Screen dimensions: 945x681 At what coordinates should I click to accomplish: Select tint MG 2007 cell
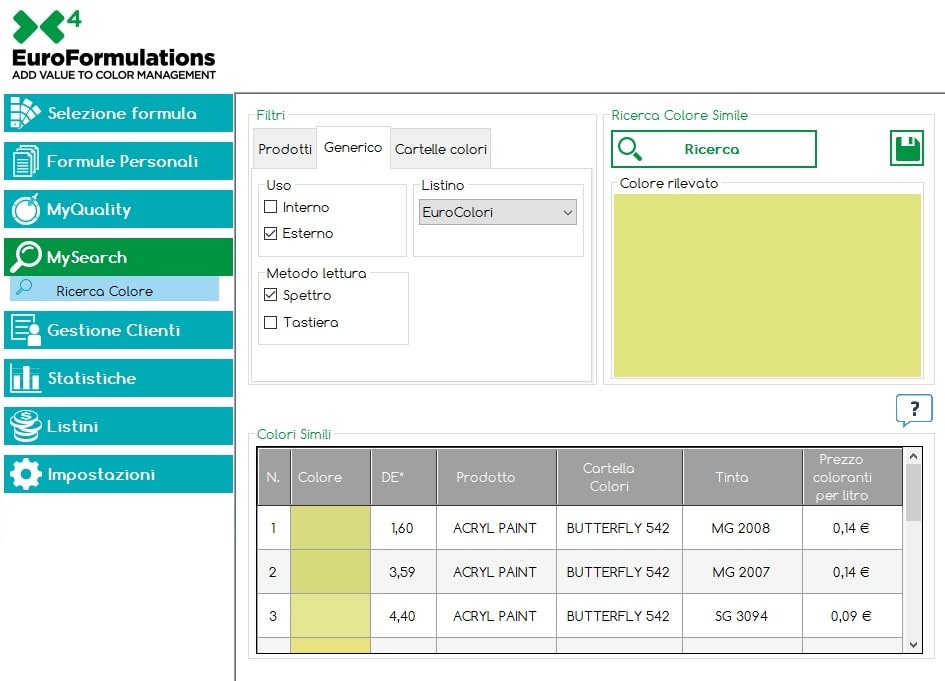pos(742,572)
